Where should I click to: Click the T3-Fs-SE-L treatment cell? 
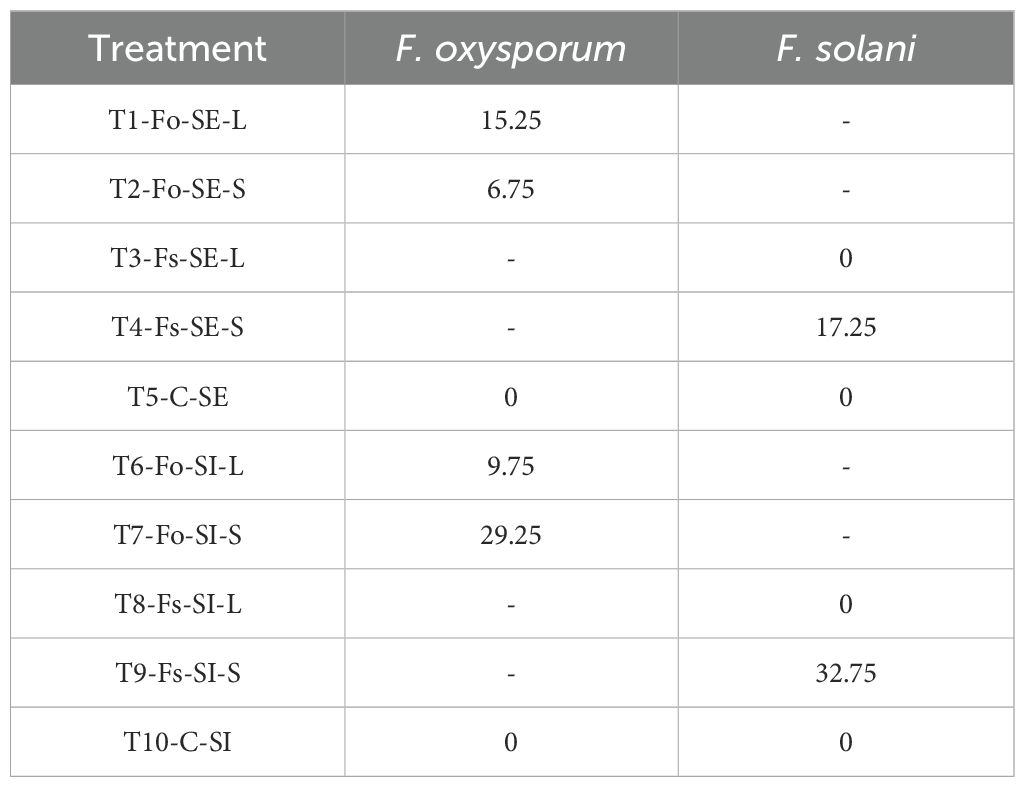[177, 258]
